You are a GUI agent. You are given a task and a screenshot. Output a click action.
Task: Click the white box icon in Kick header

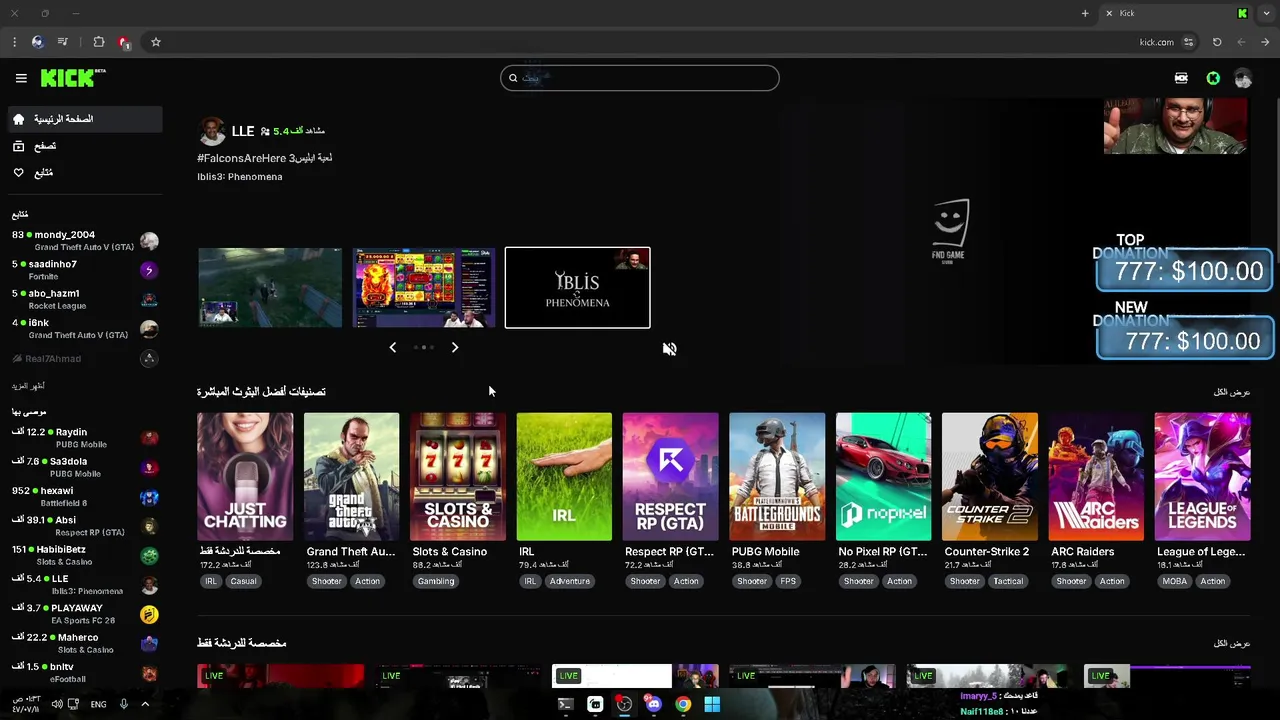coord(1181,78)
